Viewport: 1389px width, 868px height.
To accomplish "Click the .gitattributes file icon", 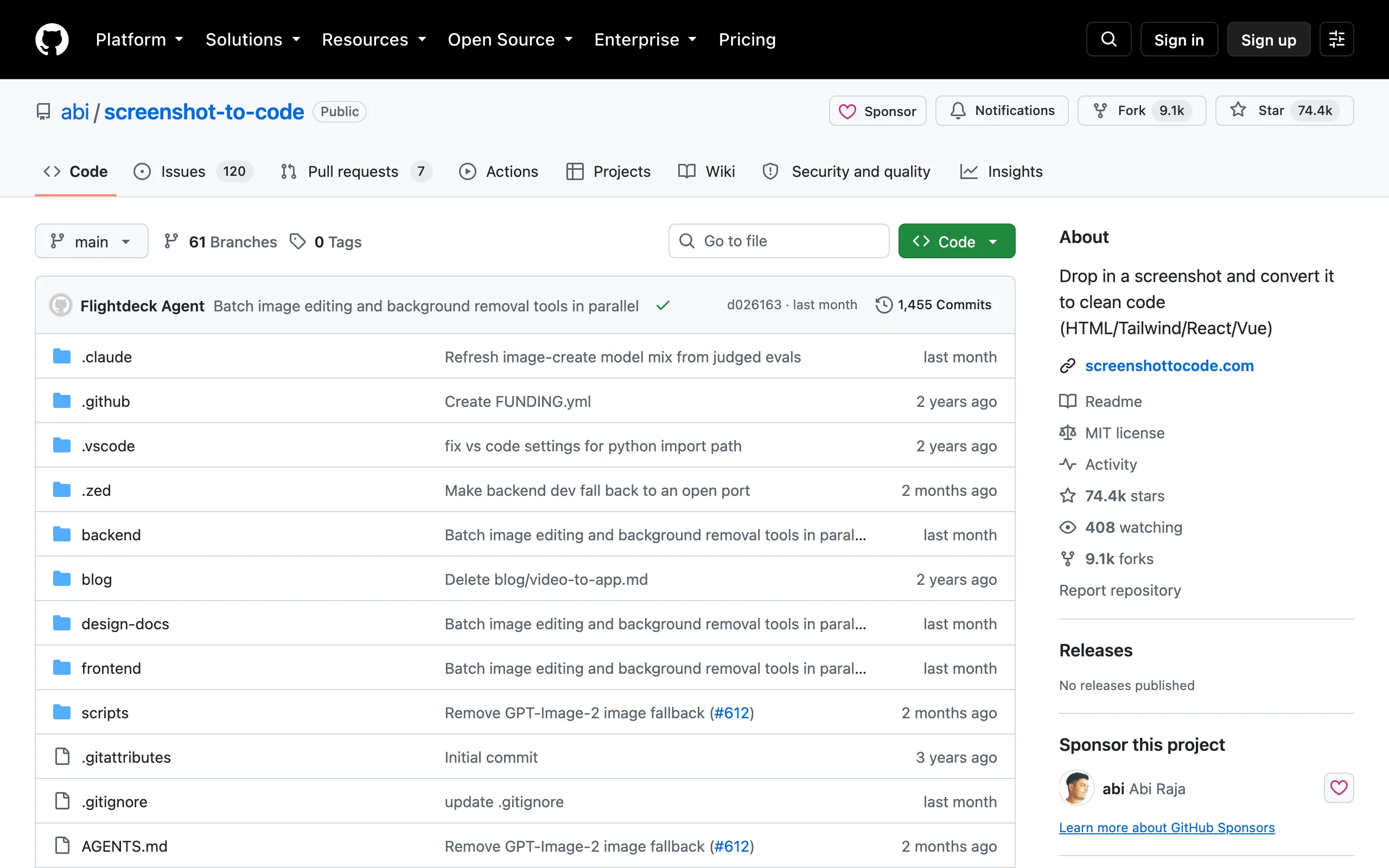I will pos(62,757).
